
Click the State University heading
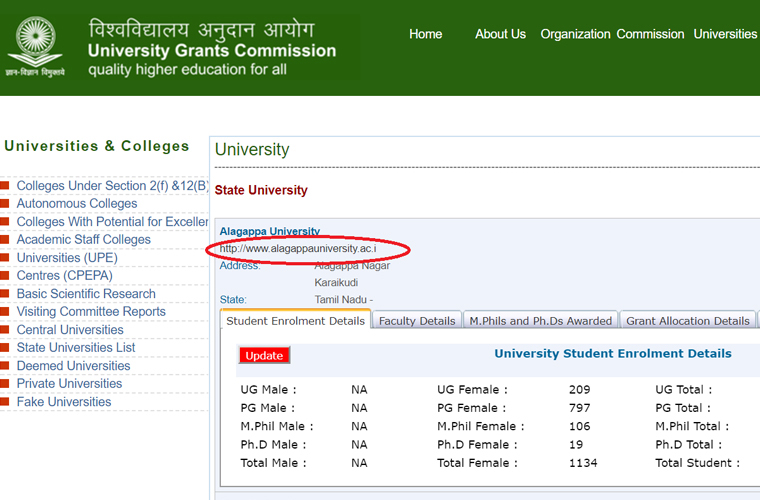pyautogui.click(x=261, y=190)
